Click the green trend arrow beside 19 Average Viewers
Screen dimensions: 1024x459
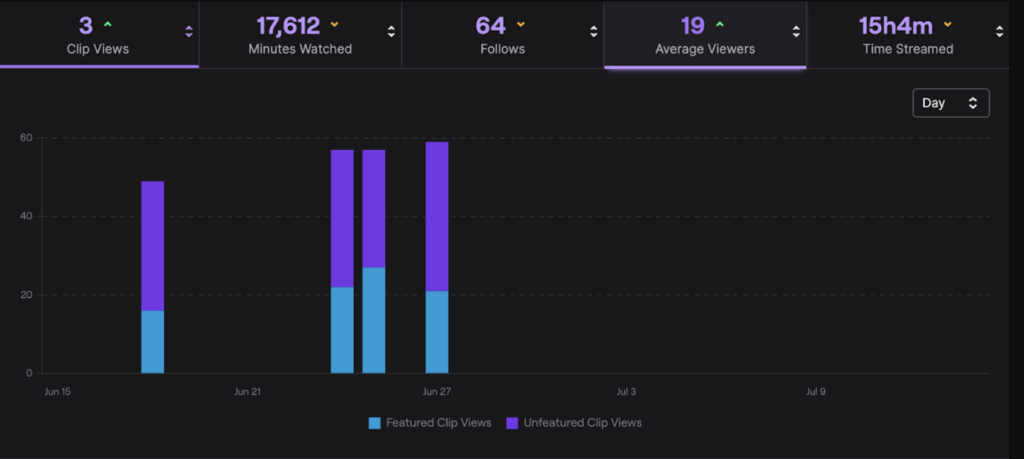click(721, 24)
